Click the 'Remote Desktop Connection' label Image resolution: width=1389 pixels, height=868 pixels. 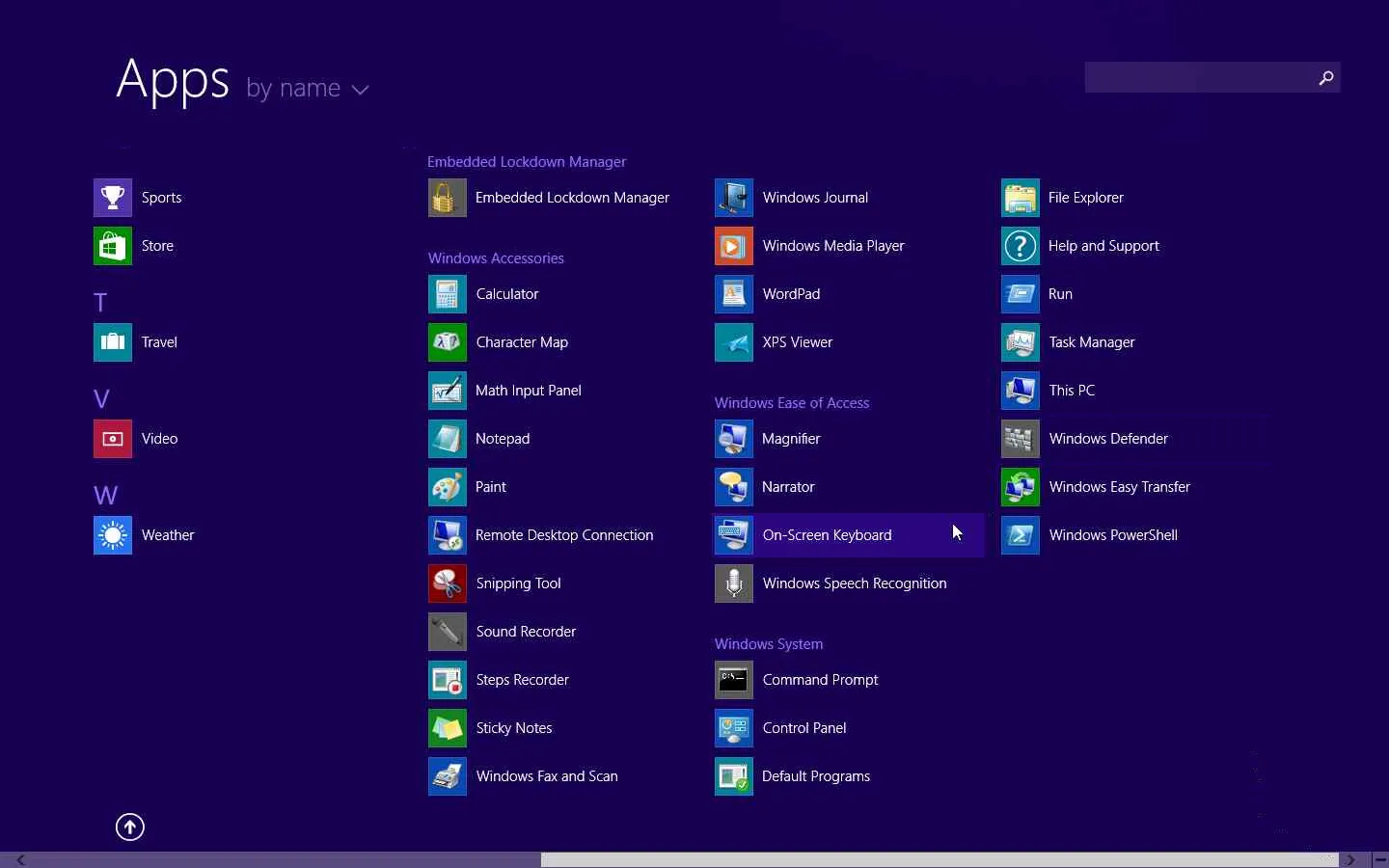[x=564, y=535]
